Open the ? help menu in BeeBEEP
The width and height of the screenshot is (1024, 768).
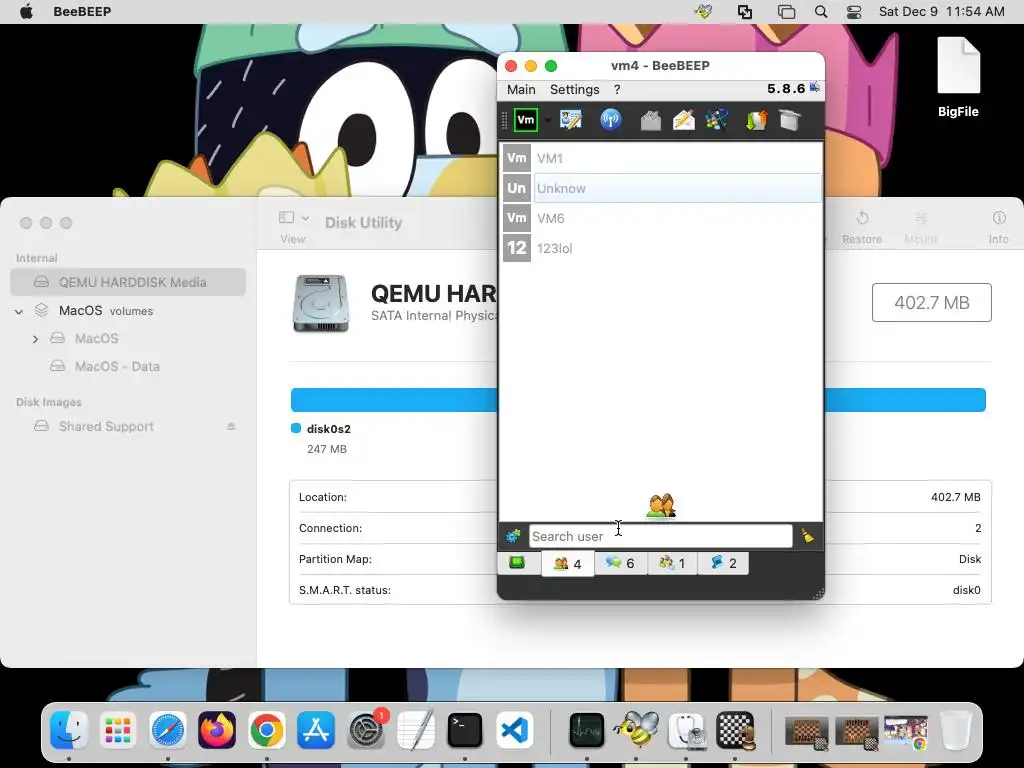pyautogui.click(x=616, y=89)
